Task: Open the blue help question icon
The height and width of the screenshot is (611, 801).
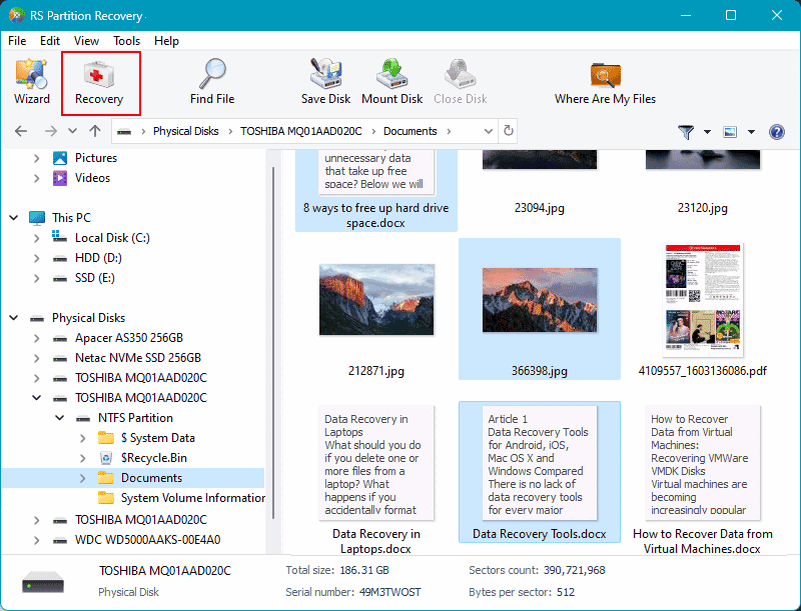Action: (x=776, y=132)
